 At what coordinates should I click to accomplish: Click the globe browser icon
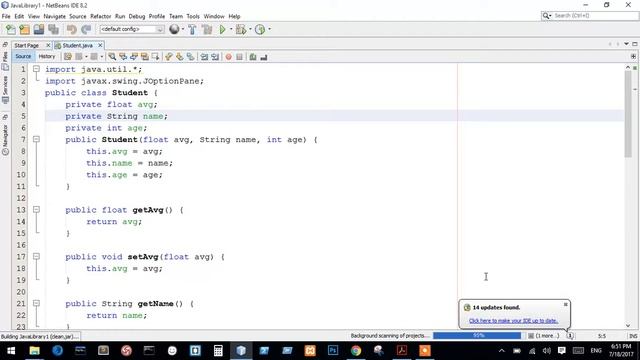[x=174, y=29]
